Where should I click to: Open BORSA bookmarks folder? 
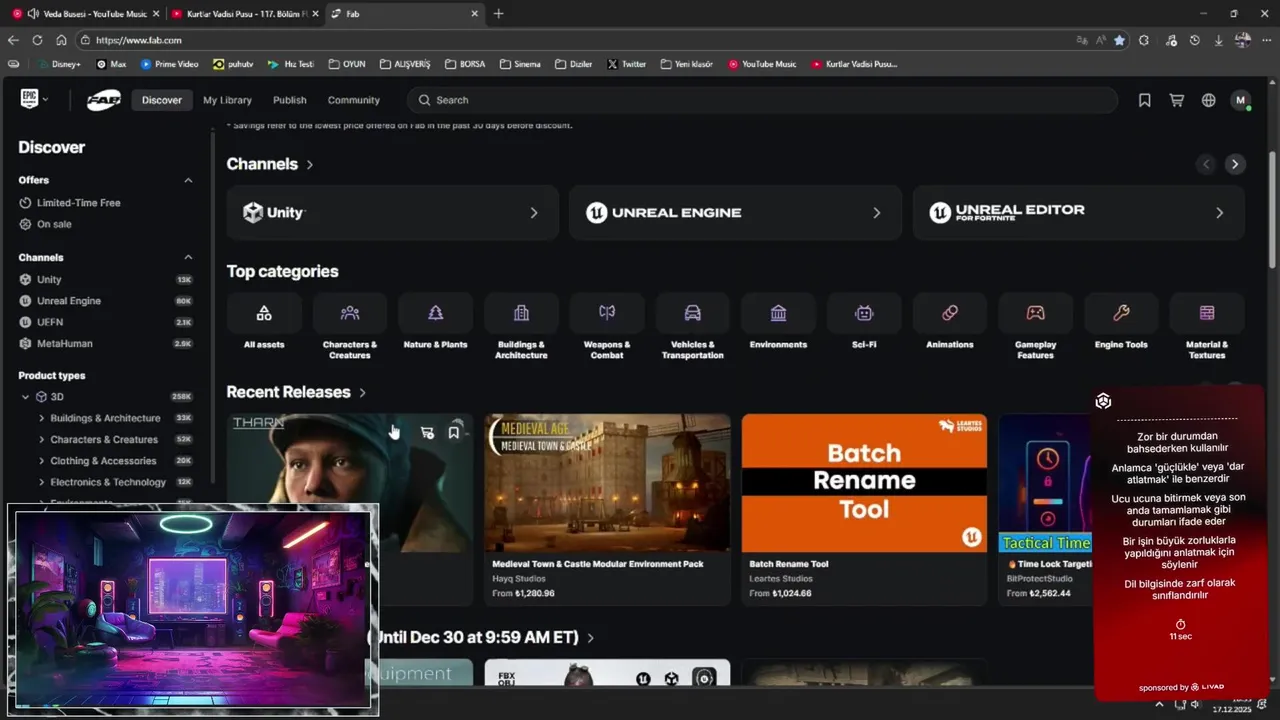(x=465, y=64)
